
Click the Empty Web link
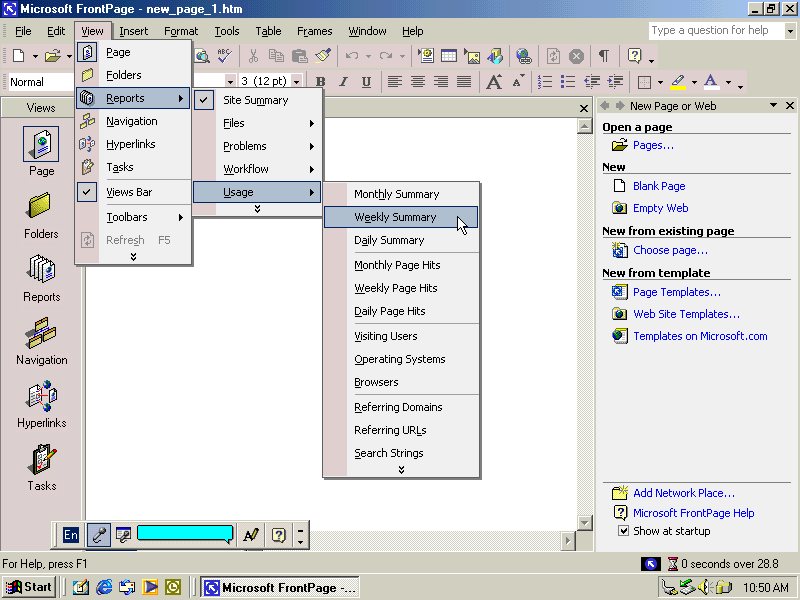(660, 208)
